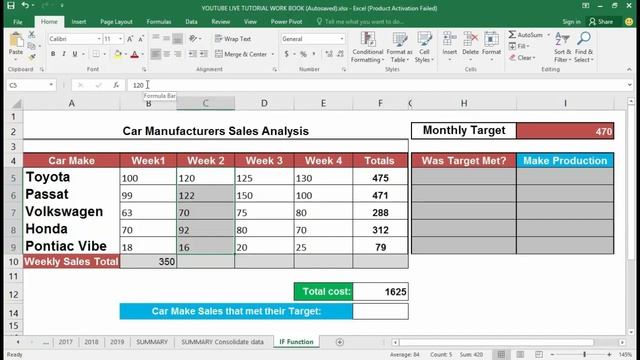
Task: Click the Increase Decimal icon
Action: coord(329,54)
